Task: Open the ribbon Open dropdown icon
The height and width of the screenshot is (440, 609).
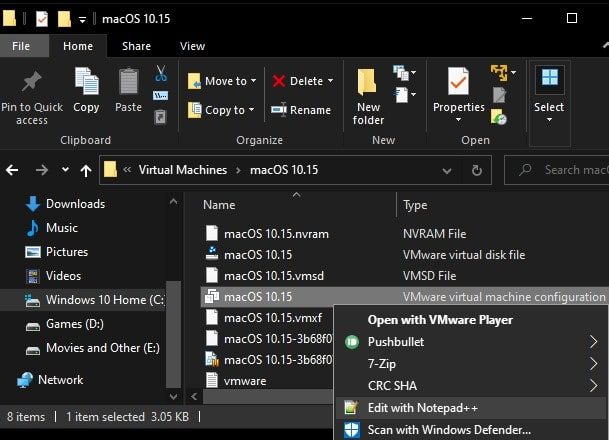Action: (503, 73)
